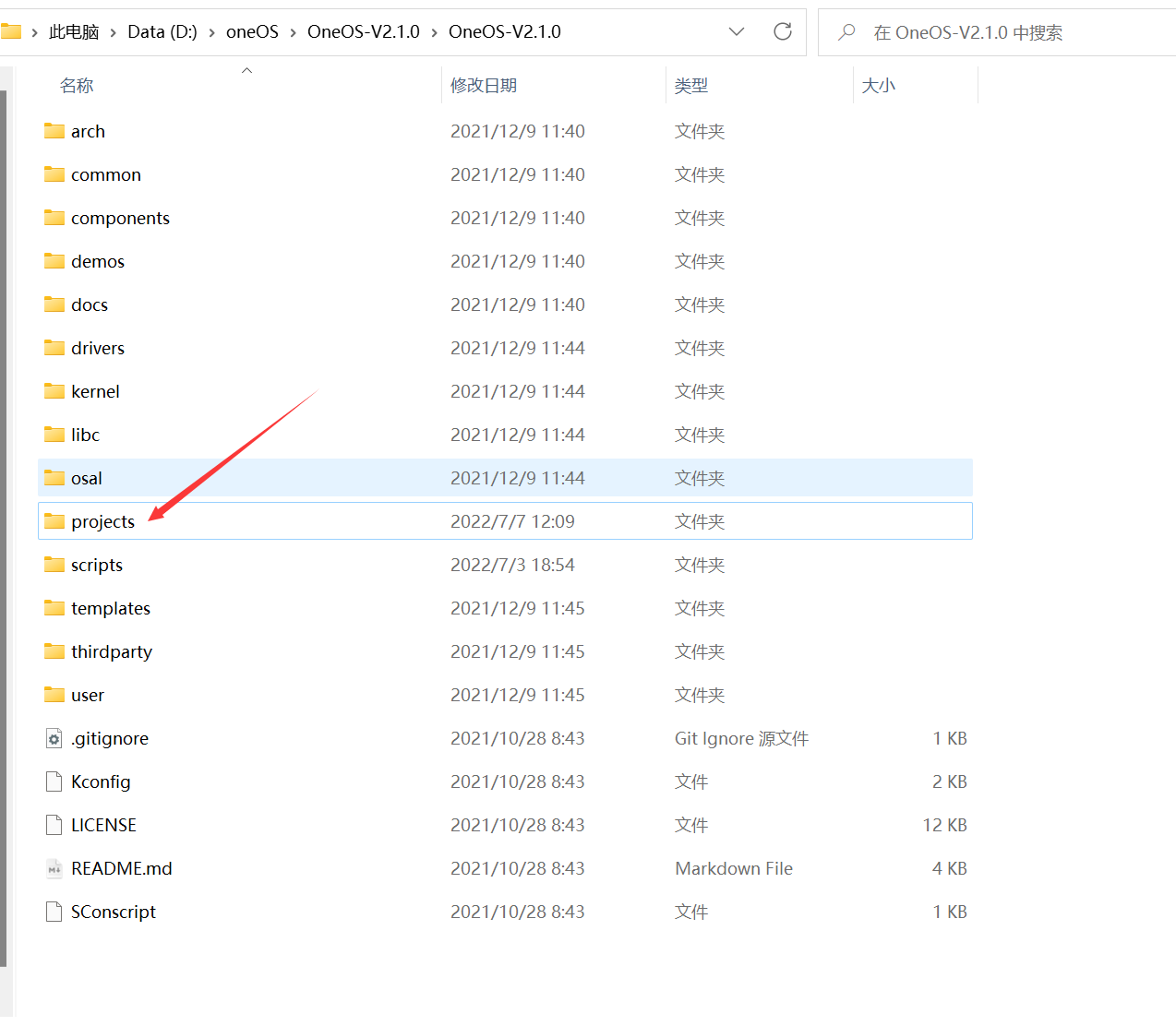Click the Markdown File type cell
Image resolution: width=1176 pixels, height=1026 pixels.
pos(734,868)
